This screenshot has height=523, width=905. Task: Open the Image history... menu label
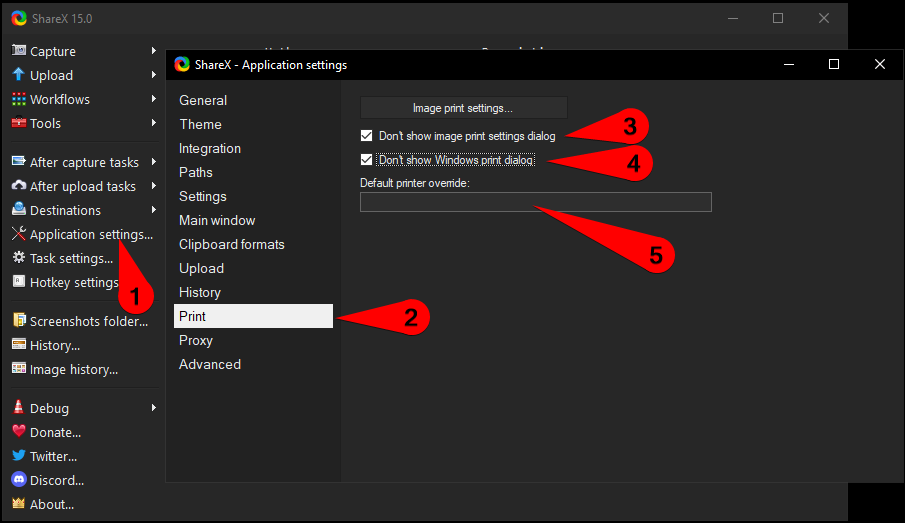[74, 369]
